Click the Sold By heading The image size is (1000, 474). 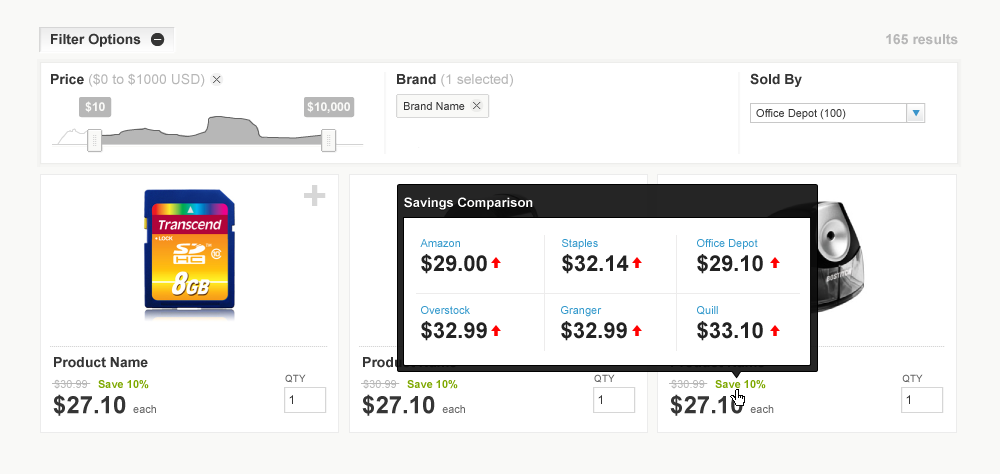[x=776, y=80]
